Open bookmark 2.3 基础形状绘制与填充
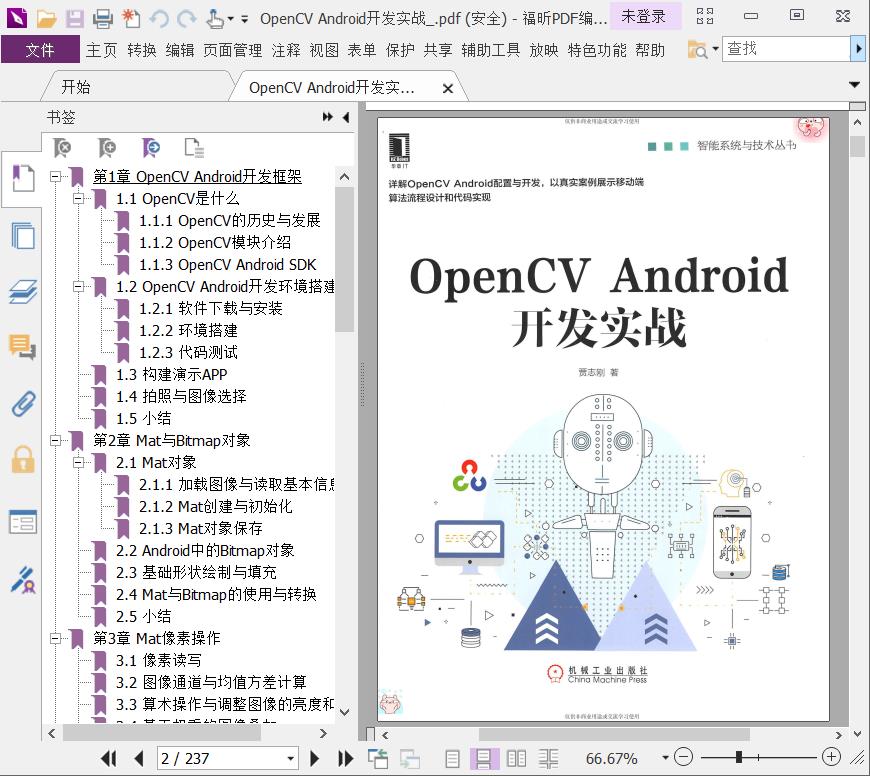The width and height of the screenshot is (870, 776). pyautogui.click(x=196, y=572)
